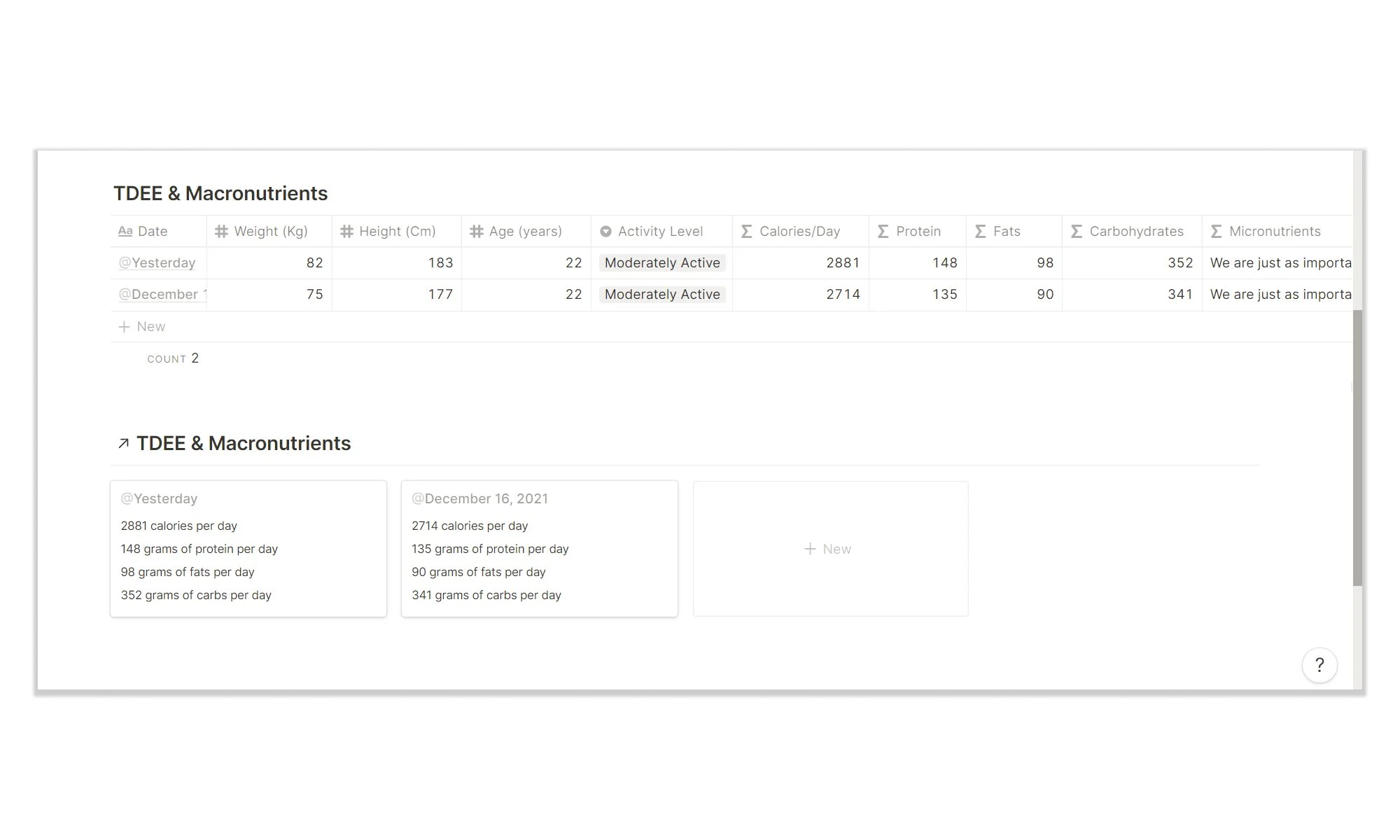The image size is (1400, 840).
Task: Click the hash icon on Weight column
Action: pos(221,232)
